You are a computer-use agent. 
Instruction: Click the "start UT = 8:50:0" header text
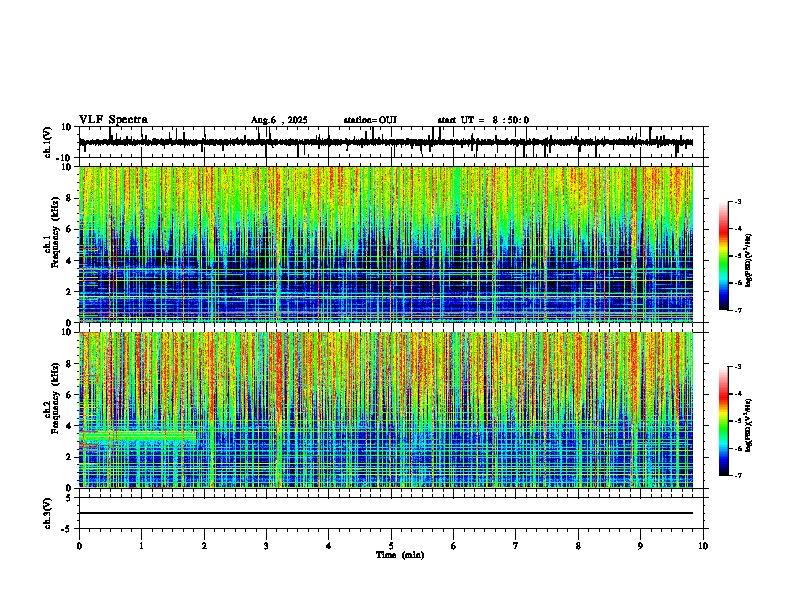483,120
